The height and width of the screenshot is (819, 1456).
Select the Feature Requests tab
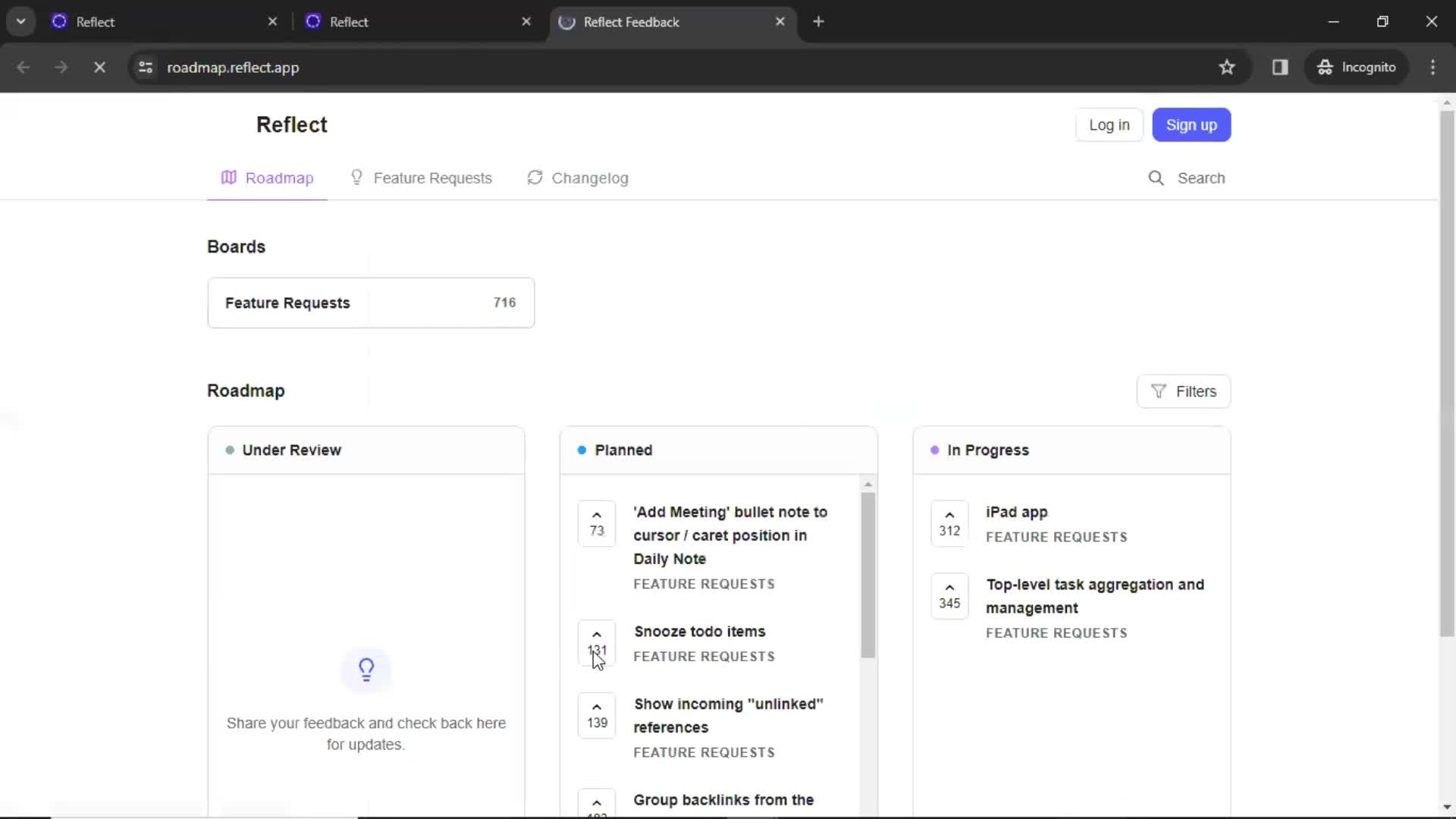point(432,178)
